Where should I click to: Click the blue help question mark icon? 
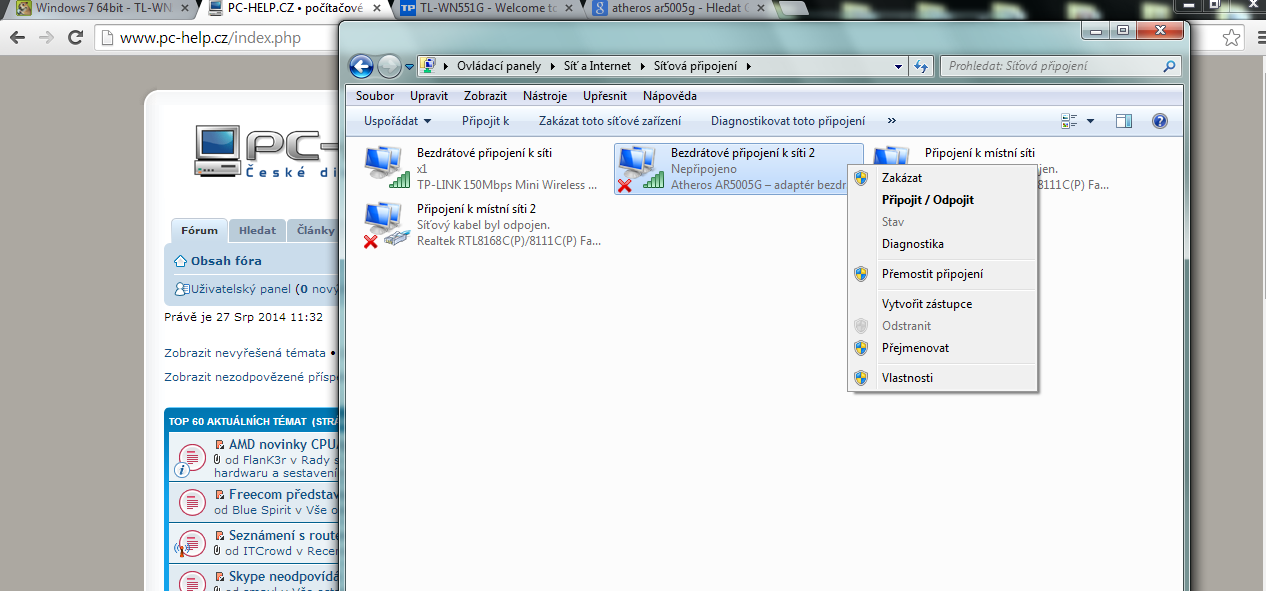pos(1160,121)
